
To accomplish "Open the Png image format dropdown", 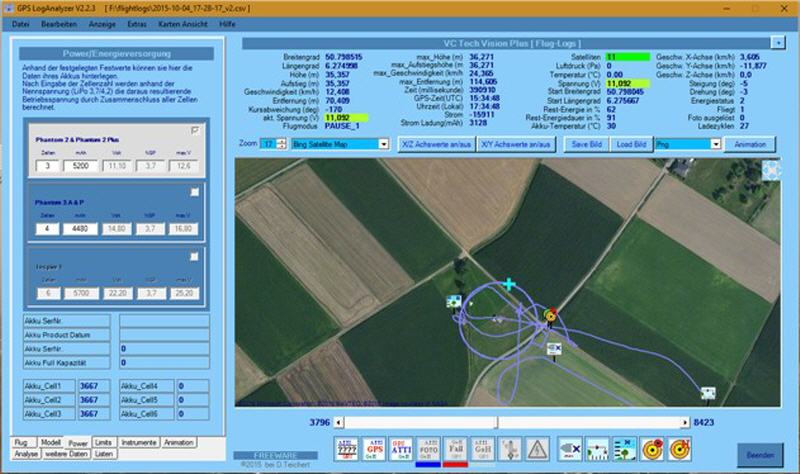I will [x=715, y=144].
